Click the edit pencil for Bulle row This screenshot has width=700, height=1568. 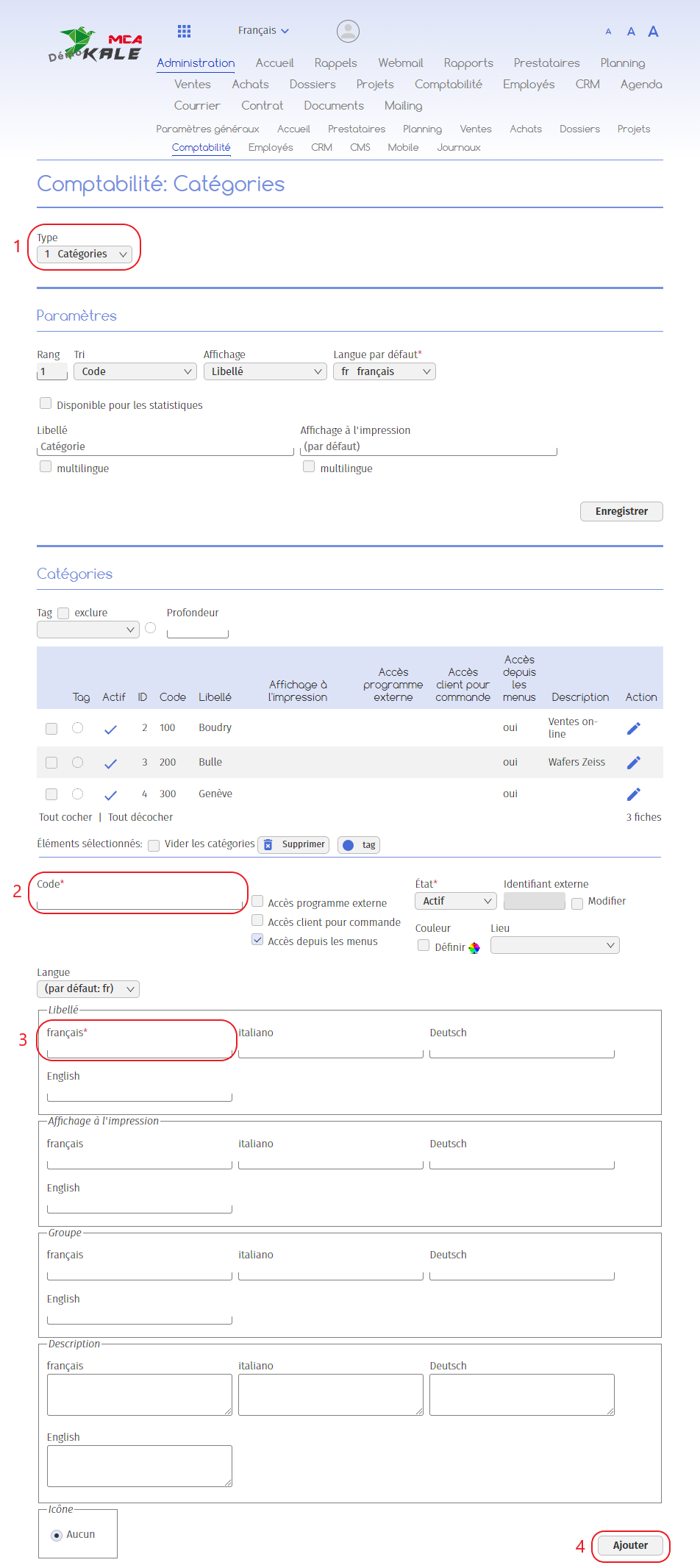(x=633, y=763)
